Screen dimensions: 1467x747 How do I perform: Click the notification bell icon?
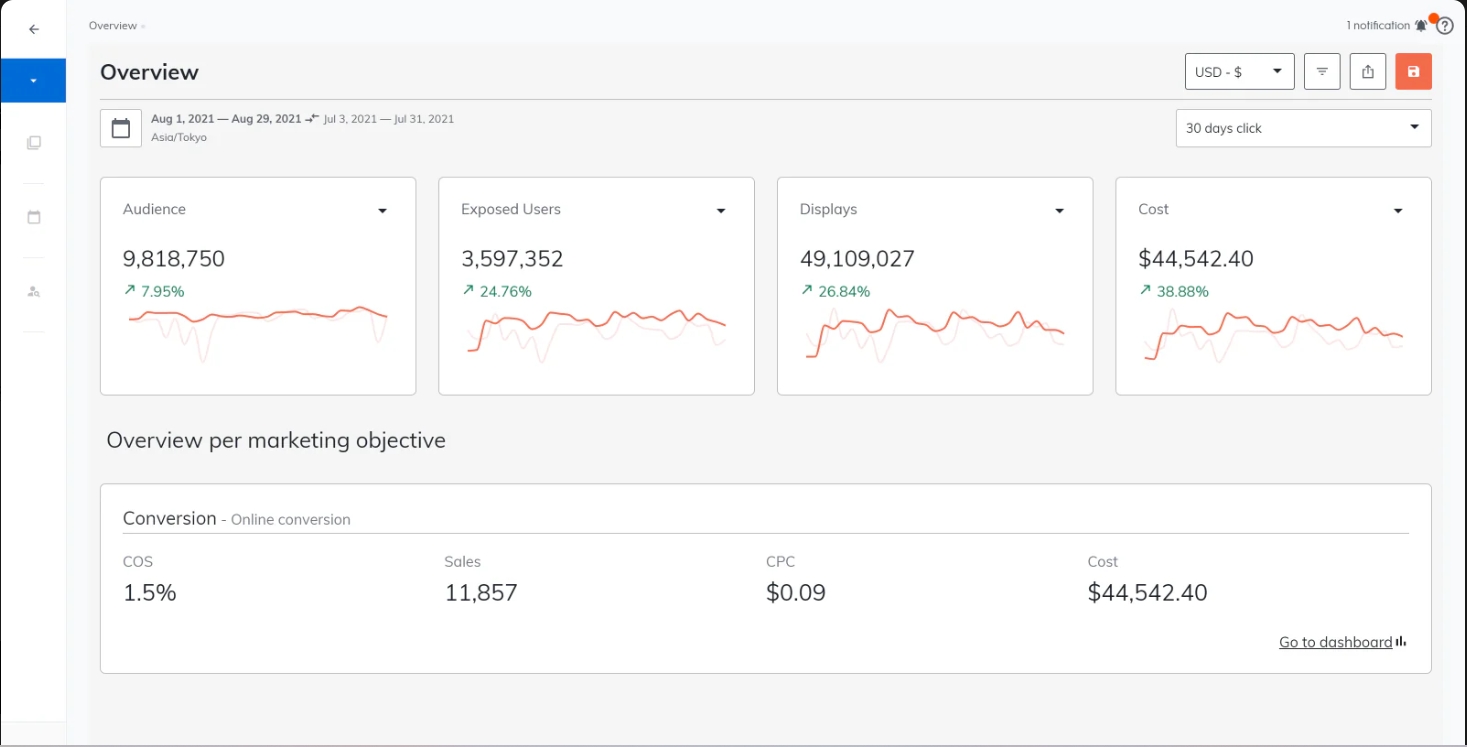point(1420,25)
